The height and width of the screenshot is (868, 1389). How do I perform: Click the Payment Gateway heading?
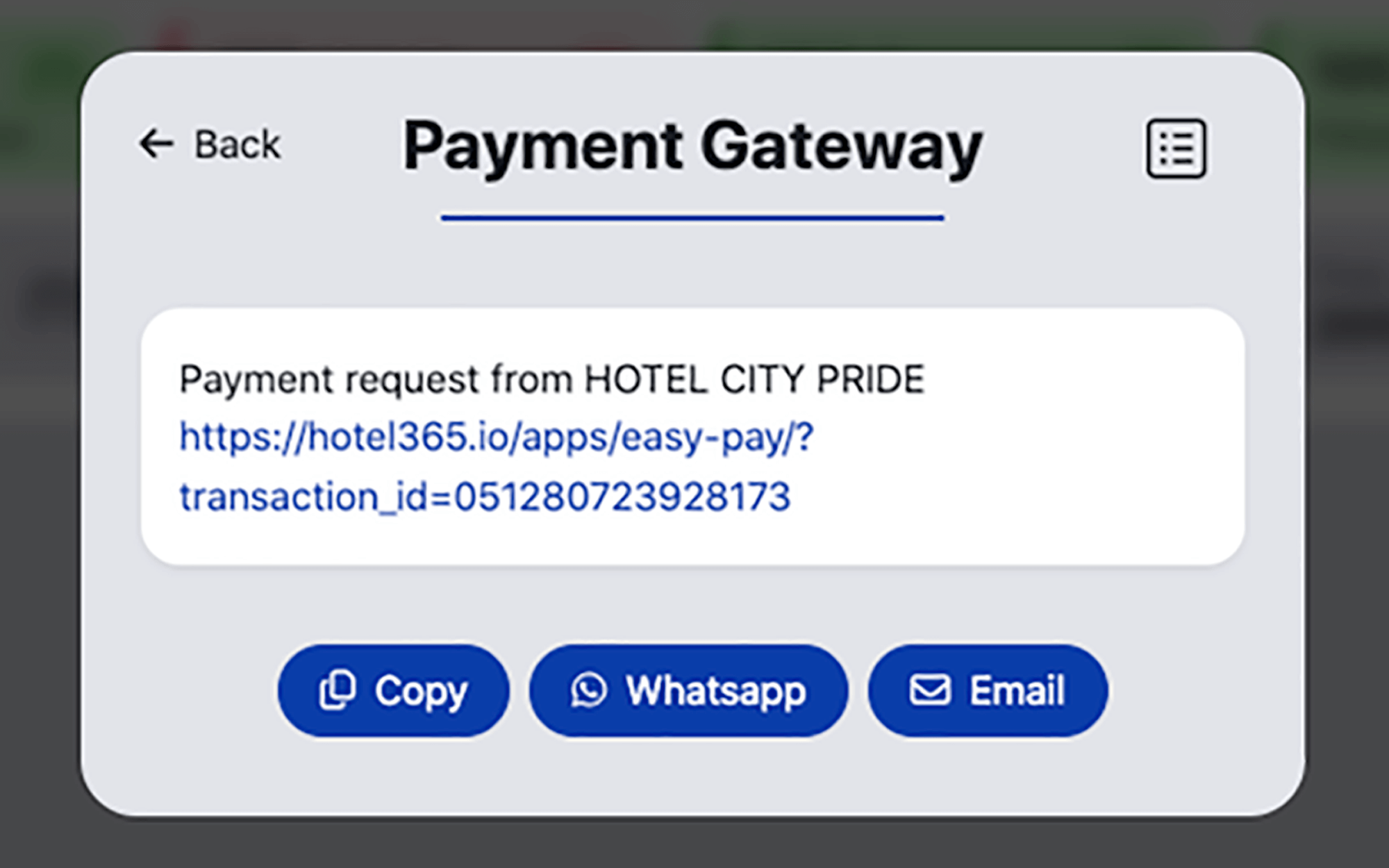click(692, 147)
